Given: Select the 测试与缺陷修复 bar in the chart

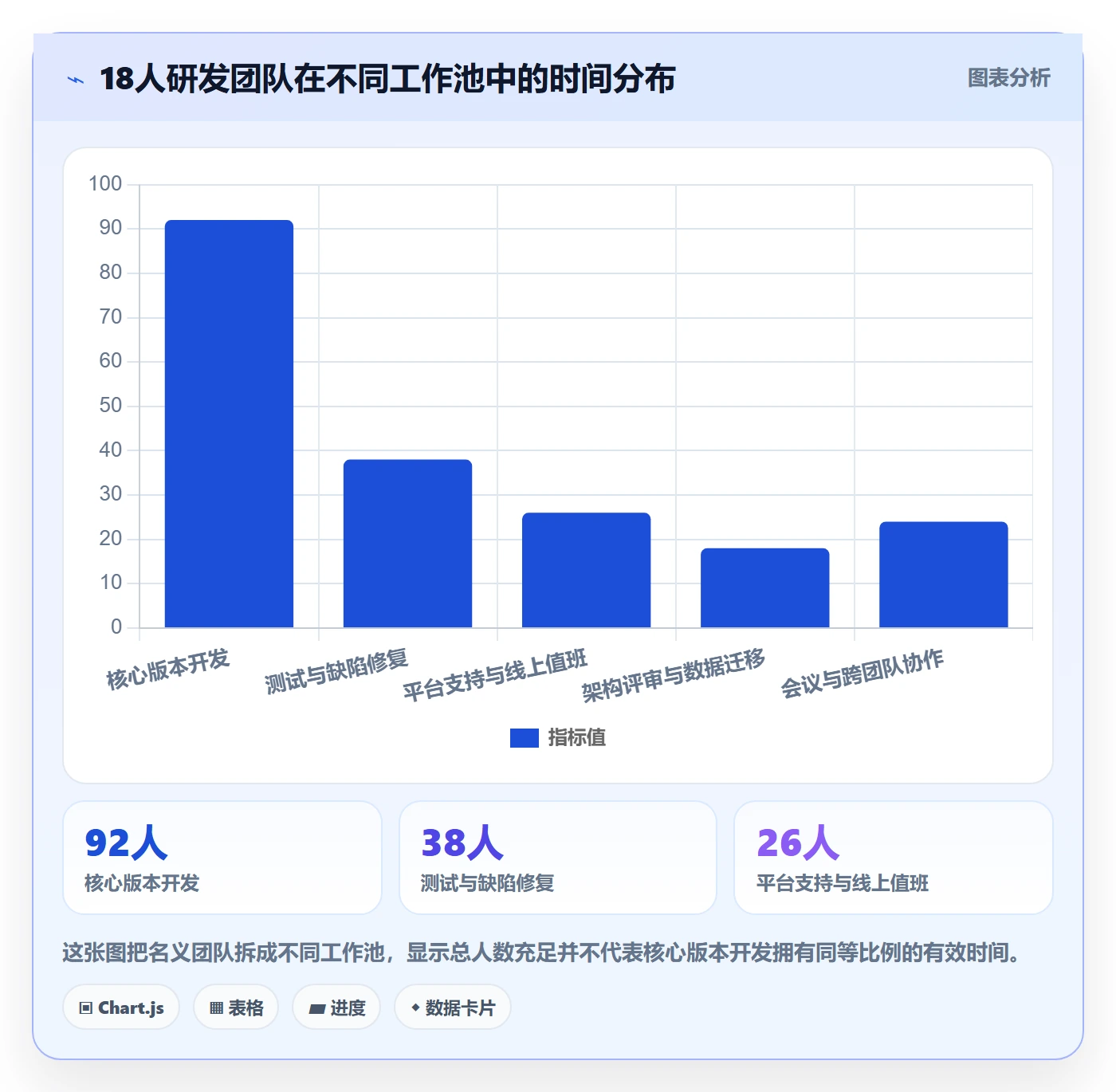Looking at the screenshot, I should point(407,544).
